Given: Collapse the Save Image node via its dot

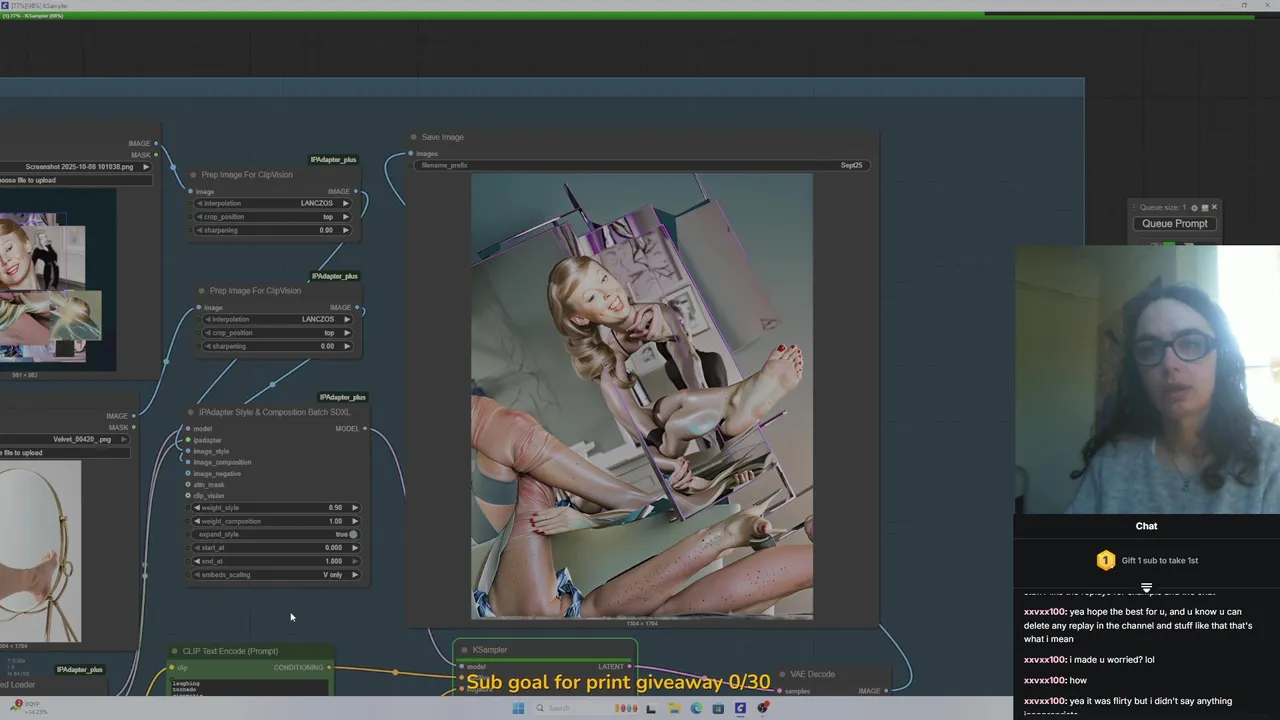Looking at the screenshot, I should [x=413, y=137].
